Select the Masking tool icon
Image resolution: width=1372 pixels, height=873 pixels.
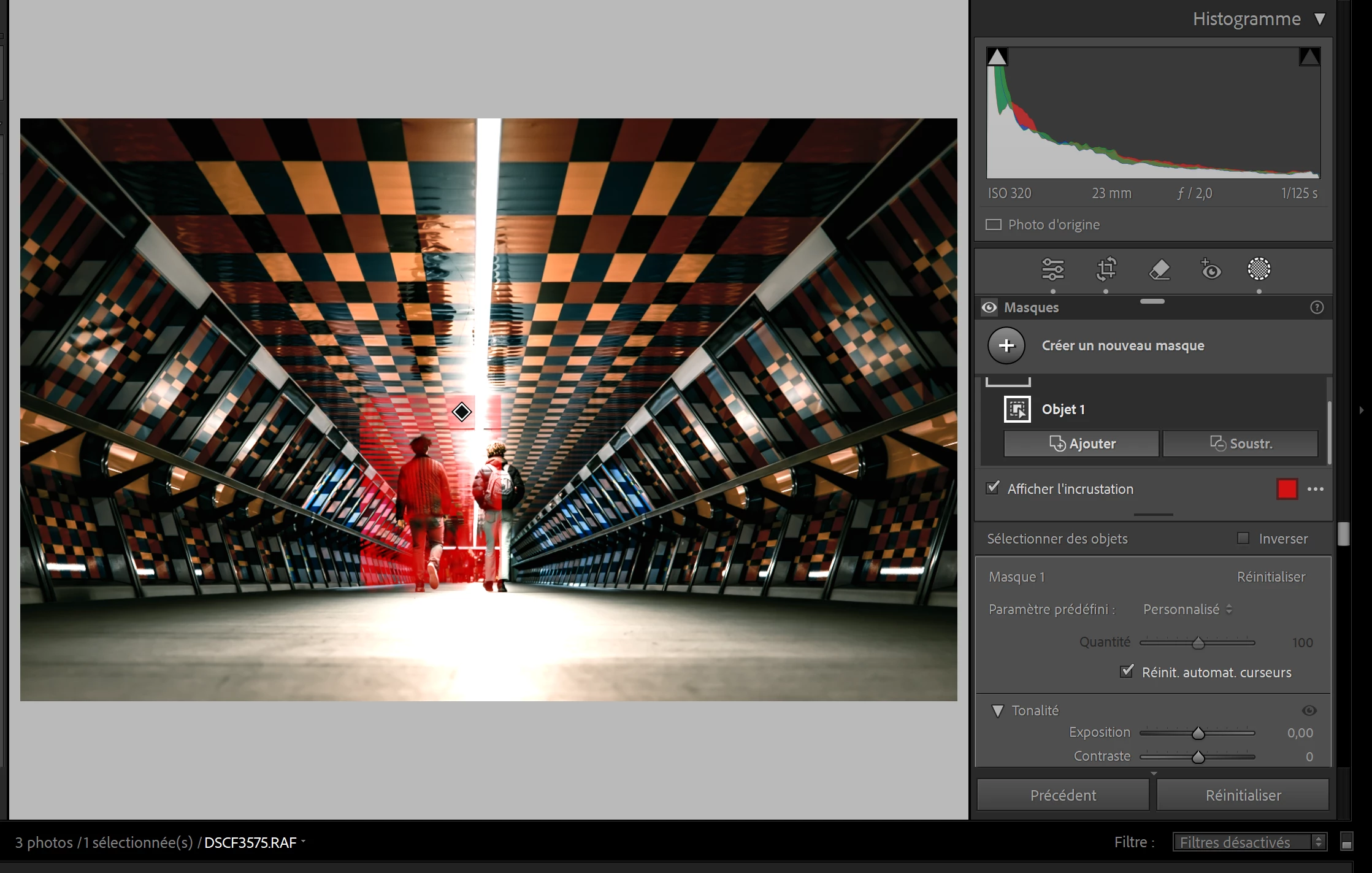(1259, 269)
